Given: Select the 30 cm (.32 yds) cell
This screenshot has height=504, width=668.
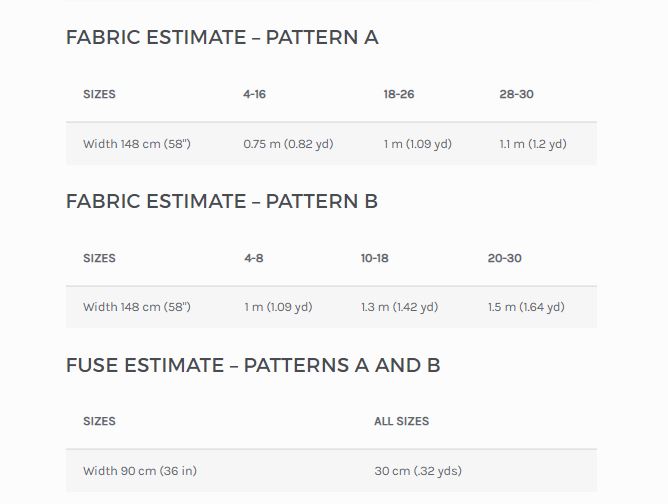Looking at the screenshot, I should [x=418, y=471].
